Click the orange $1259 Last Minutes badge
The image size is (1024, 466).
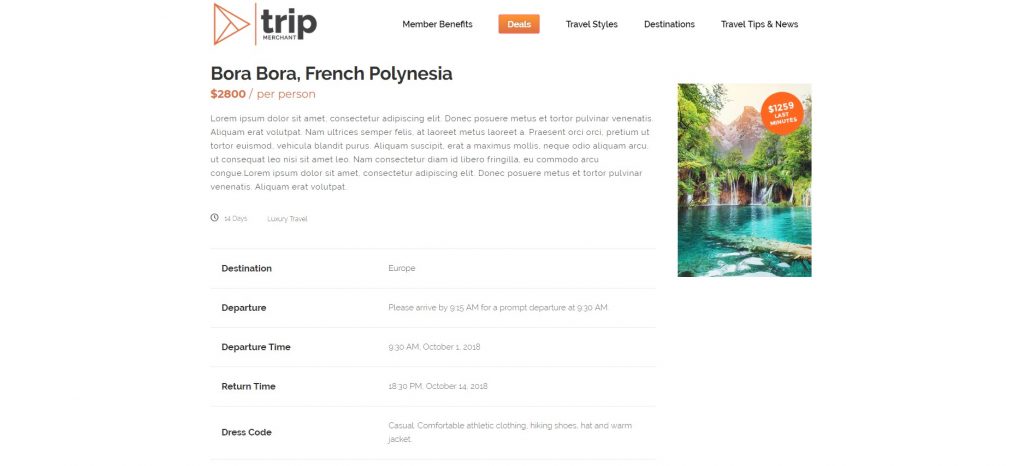coord(782,113)
